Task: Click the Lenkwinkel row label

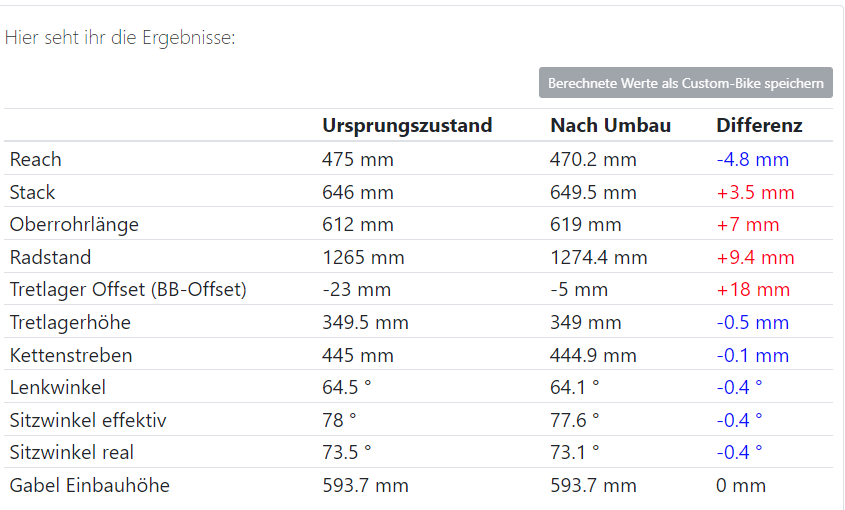Action: [x=57, y=387]
